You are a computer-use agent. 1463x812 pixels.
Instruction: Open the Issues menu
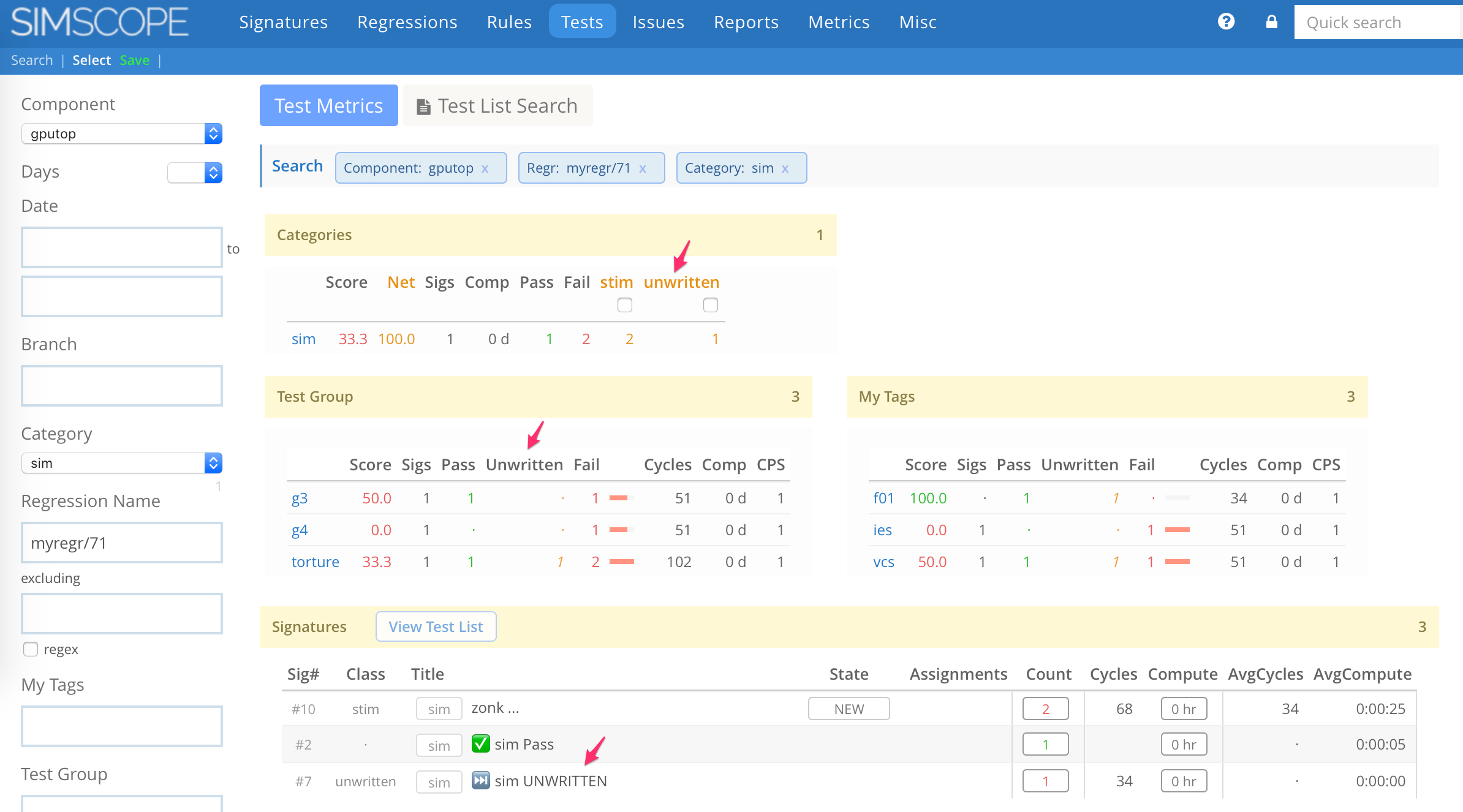click(658, 22)
